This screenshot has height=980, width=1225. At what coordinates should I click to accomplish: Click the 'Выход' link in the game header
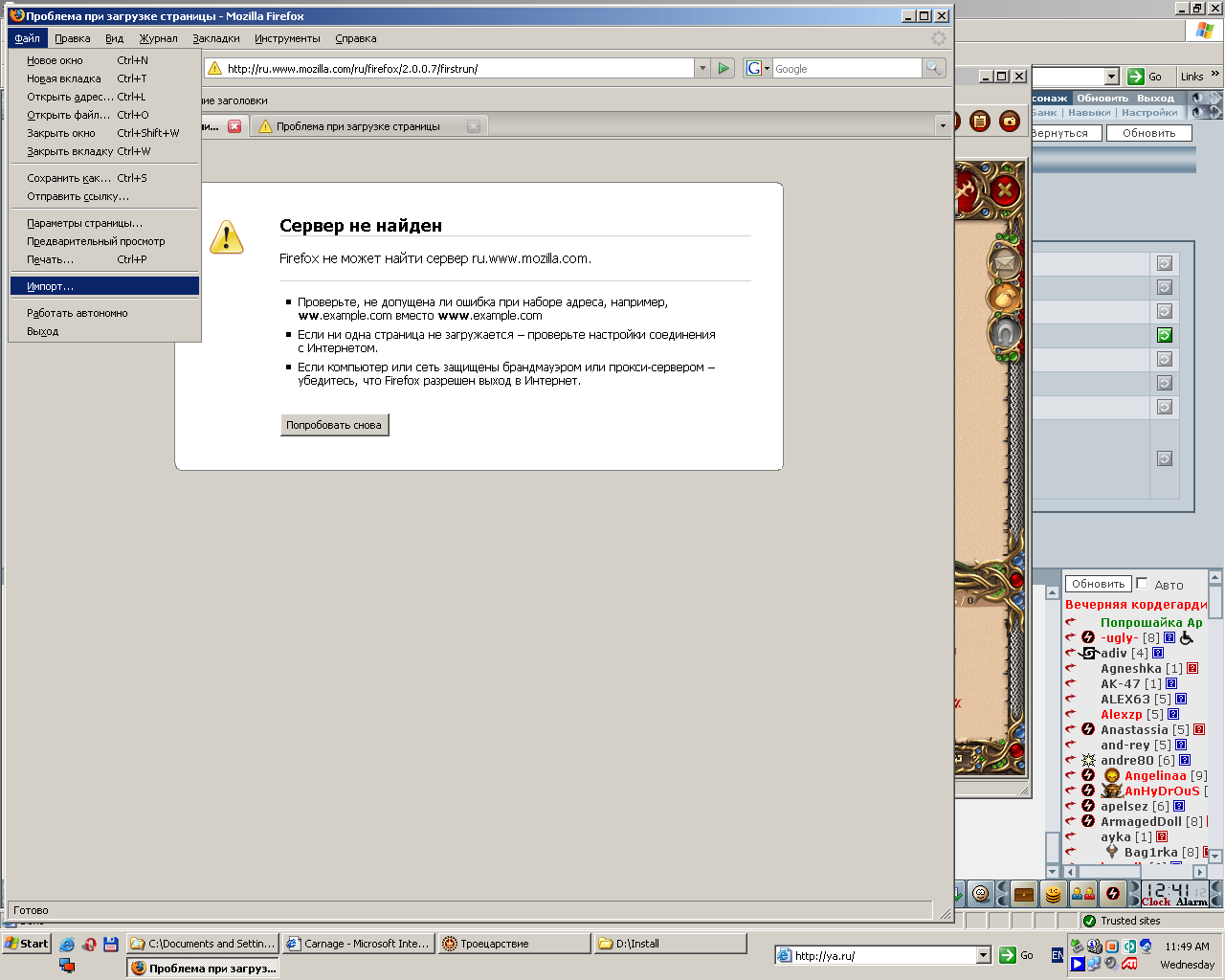click(x=1155, y=98)
